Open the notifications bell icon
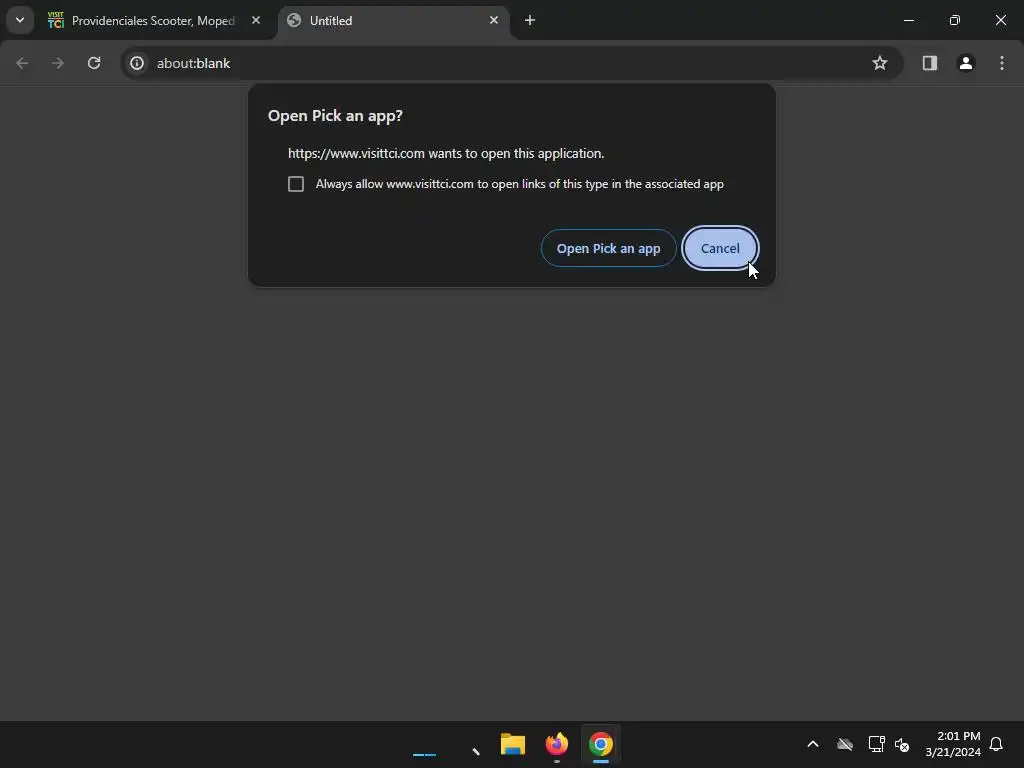 tap(996, 744)
